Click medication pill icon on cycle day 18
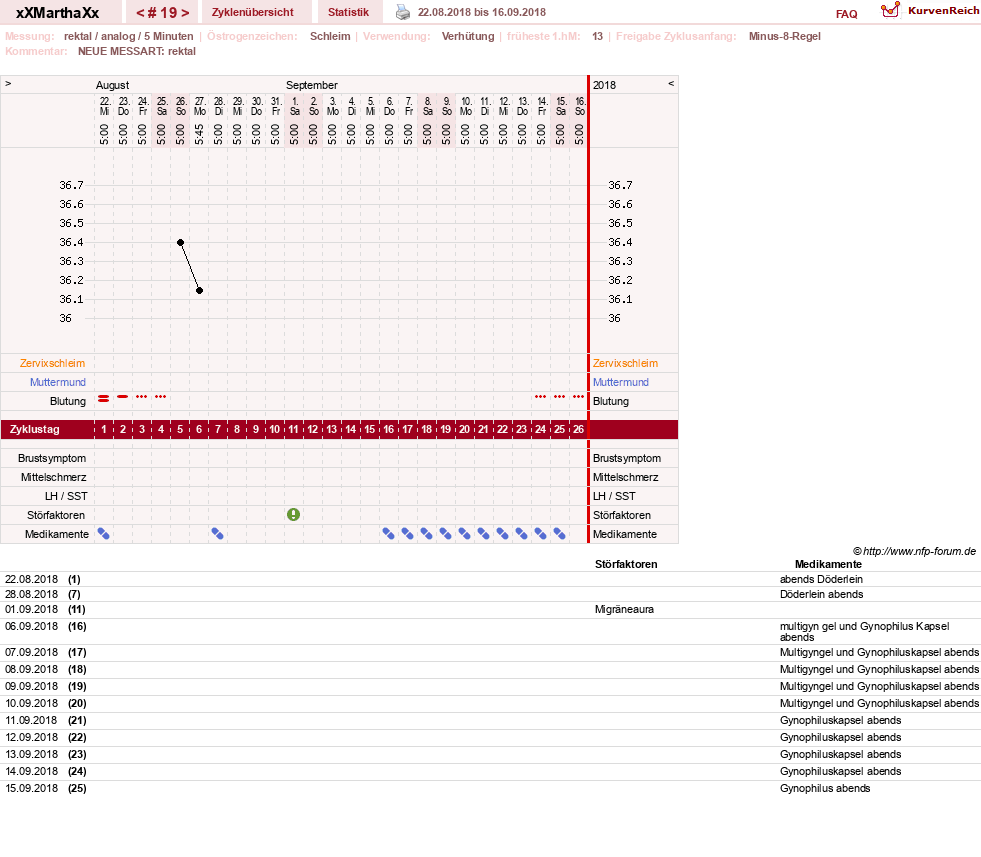 tap(426, 534)
